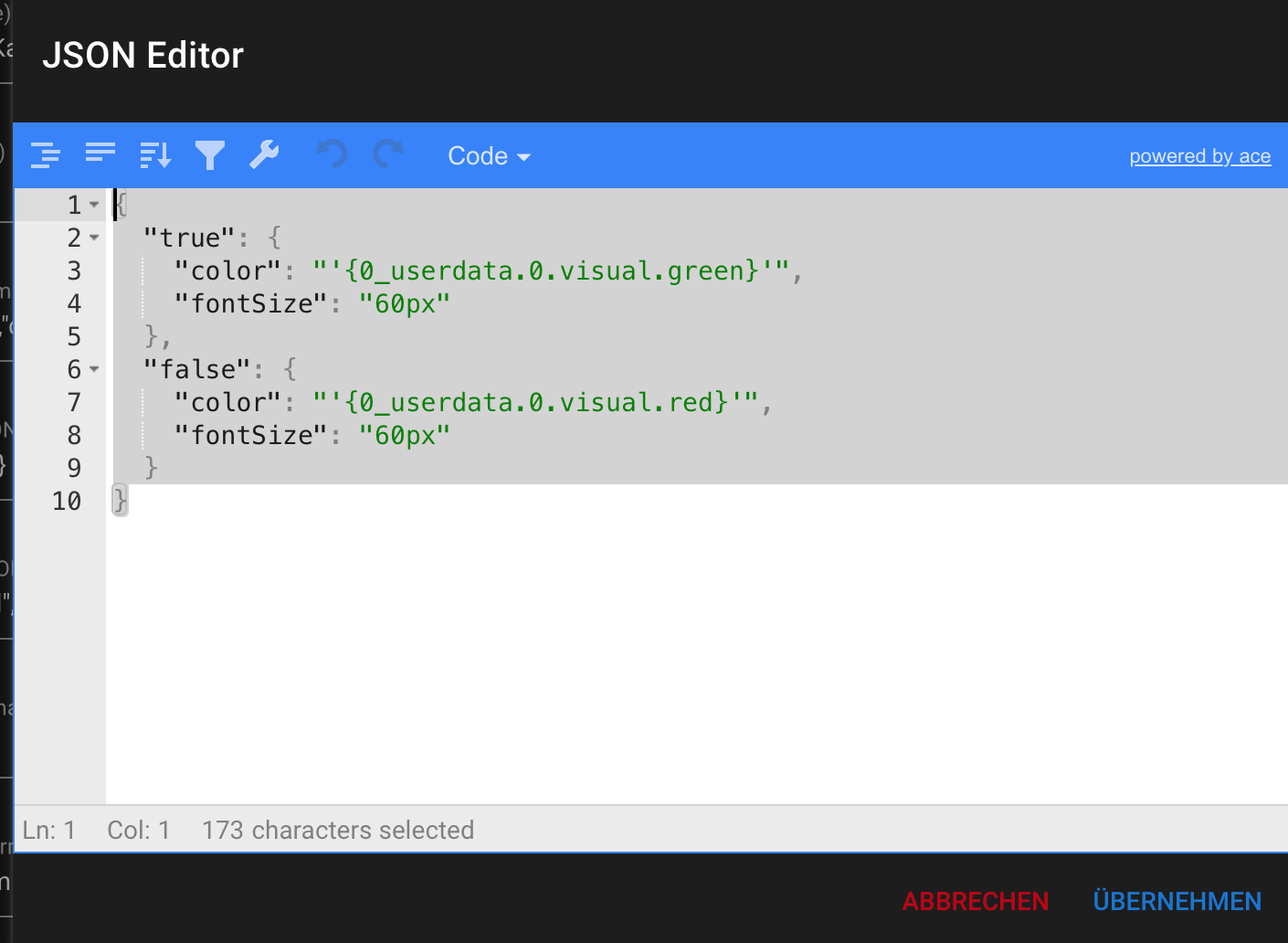Click the 'Col: 1' status indicator

[x=139, y=830]
